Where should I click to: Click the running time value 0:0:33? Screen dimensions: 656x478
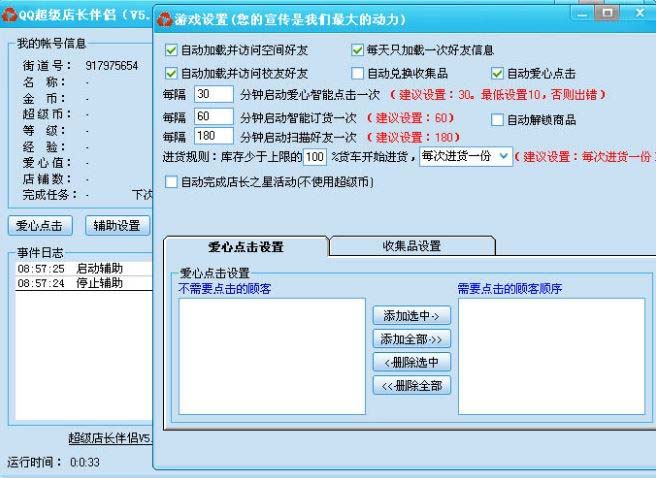pyautogui.click(x=85, y=463)
